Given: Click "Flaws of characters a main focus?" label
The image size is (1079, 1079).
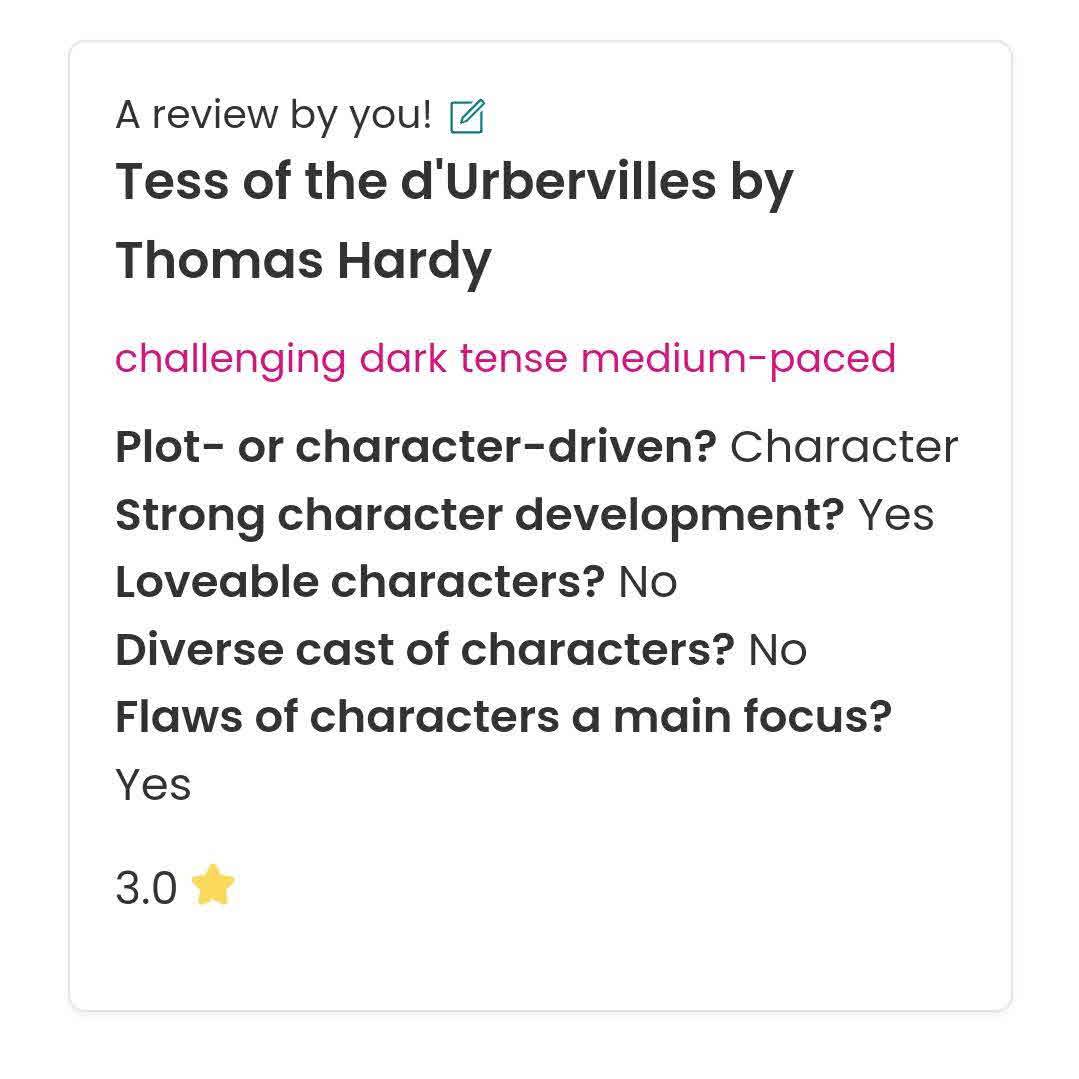Looking at the screenshot, I should [x=503, y=717].
